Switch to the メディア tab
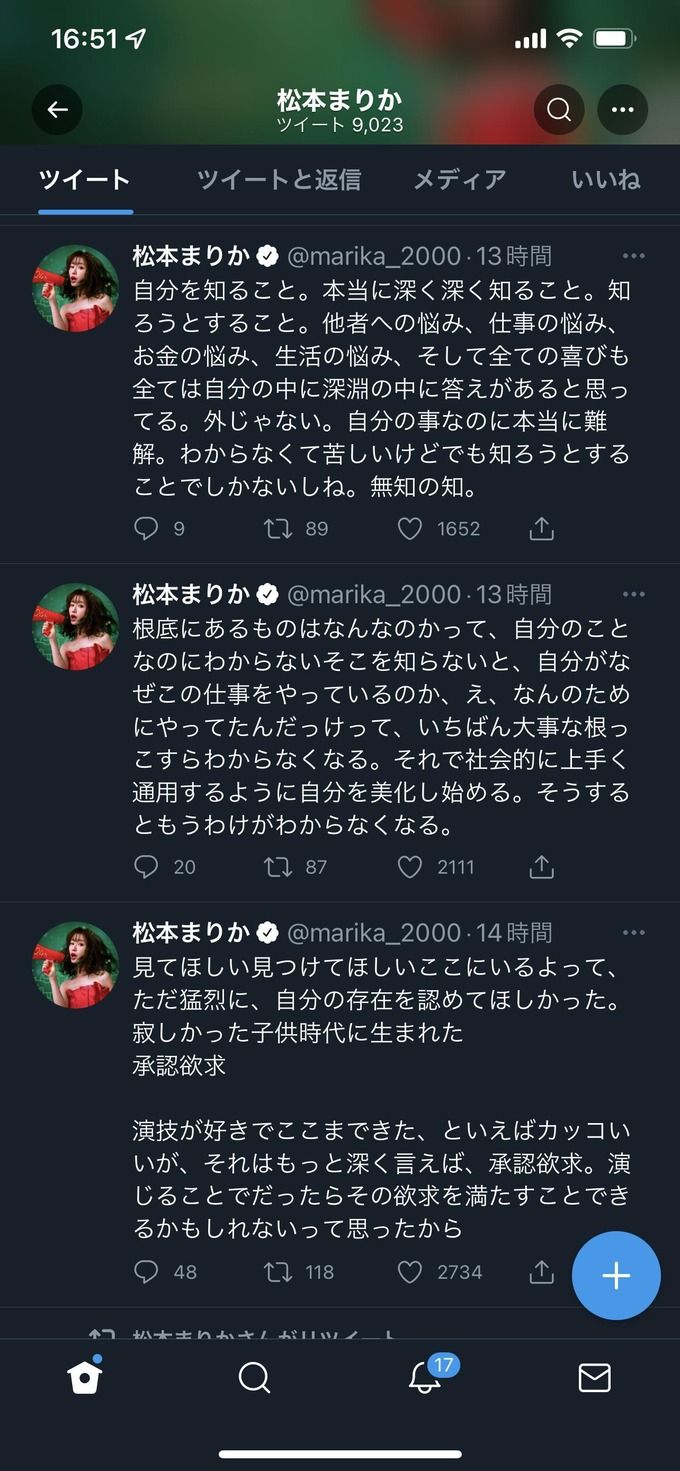Screen dimensions: 680x1471 click(459, 180)
